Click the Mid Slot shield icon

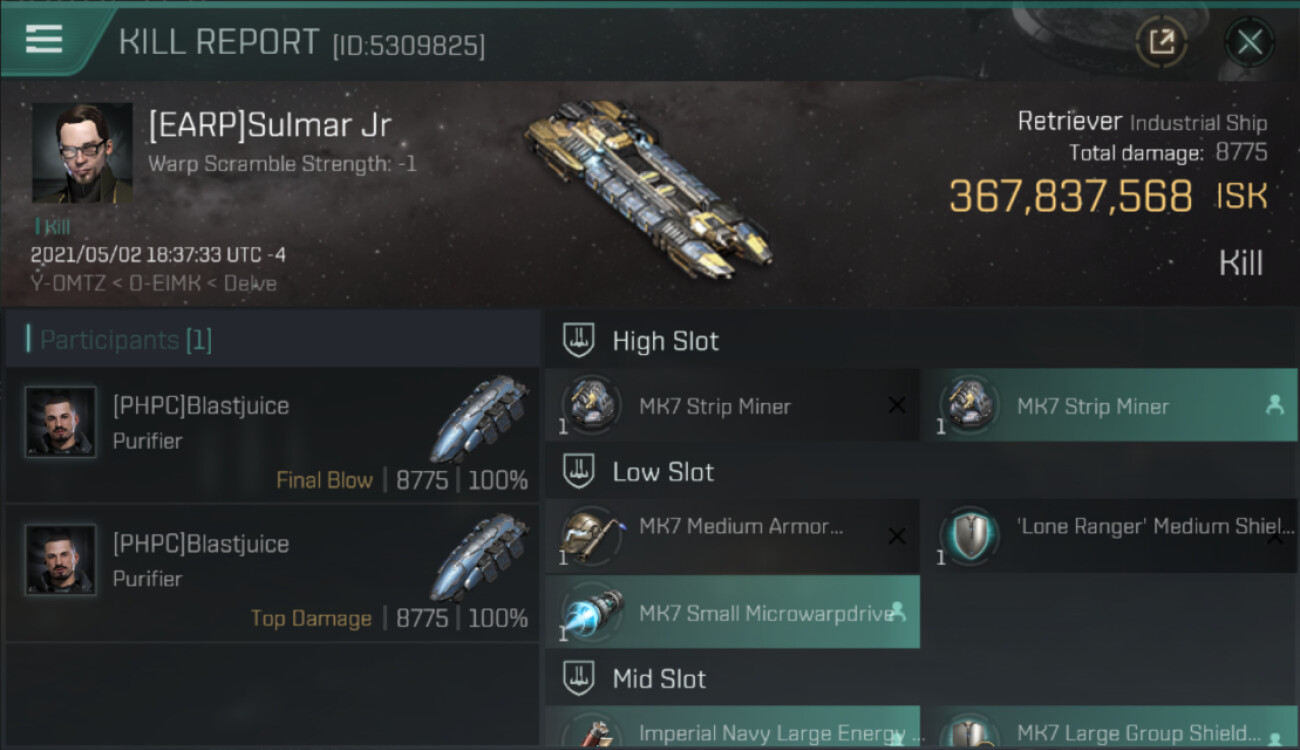(x=579, y=678)
